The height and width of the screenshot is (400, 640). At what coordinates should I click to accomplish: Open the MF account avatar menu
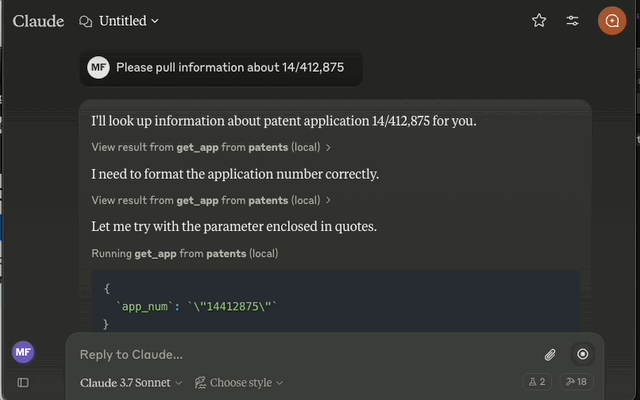23,352
